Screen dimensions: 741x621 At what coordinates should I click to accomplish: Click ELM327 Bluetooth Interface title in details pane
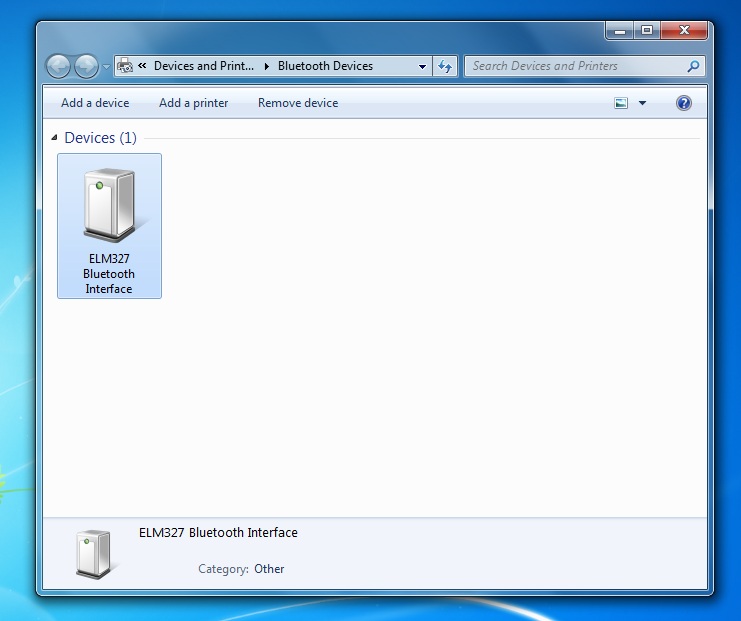(218, 533)
